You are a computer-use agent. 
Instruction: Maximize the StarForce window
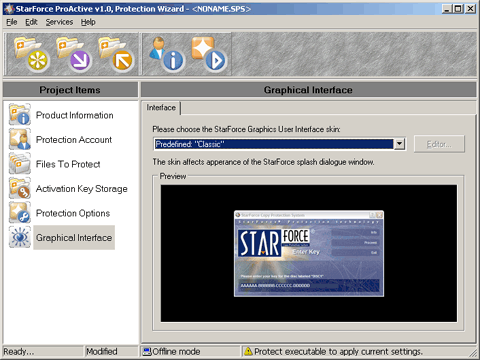458,9
